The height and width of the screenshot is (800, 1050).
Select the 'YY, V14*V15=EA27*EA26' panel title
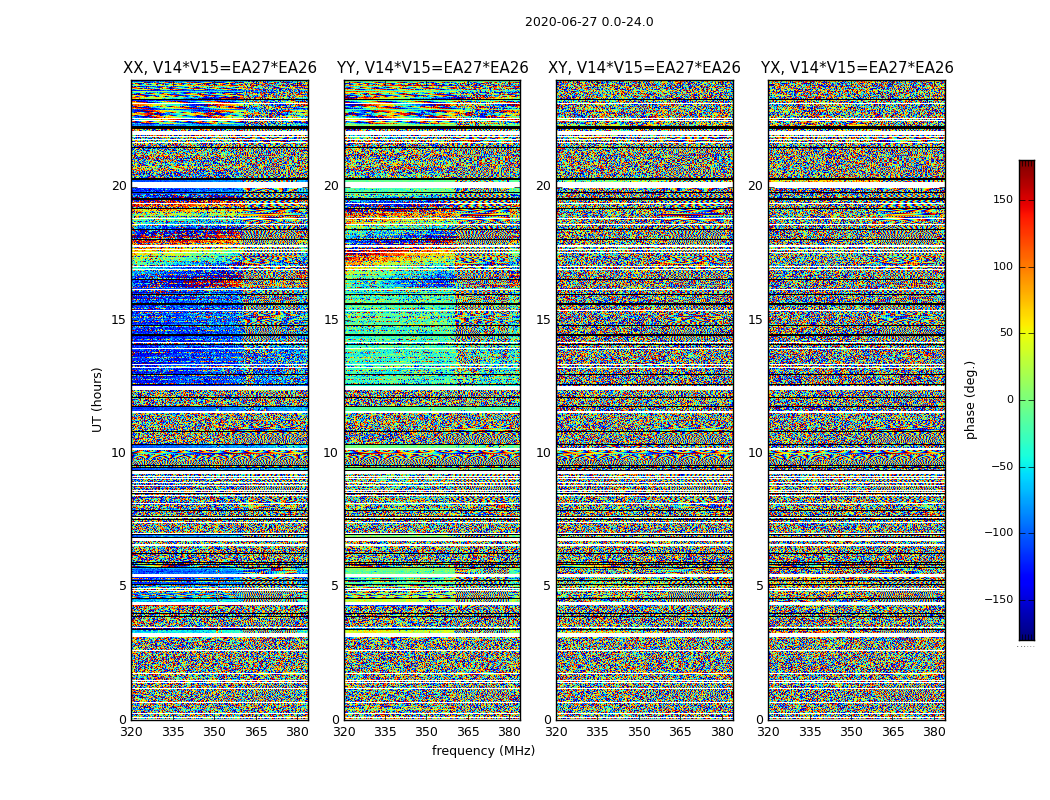[433, 68]
